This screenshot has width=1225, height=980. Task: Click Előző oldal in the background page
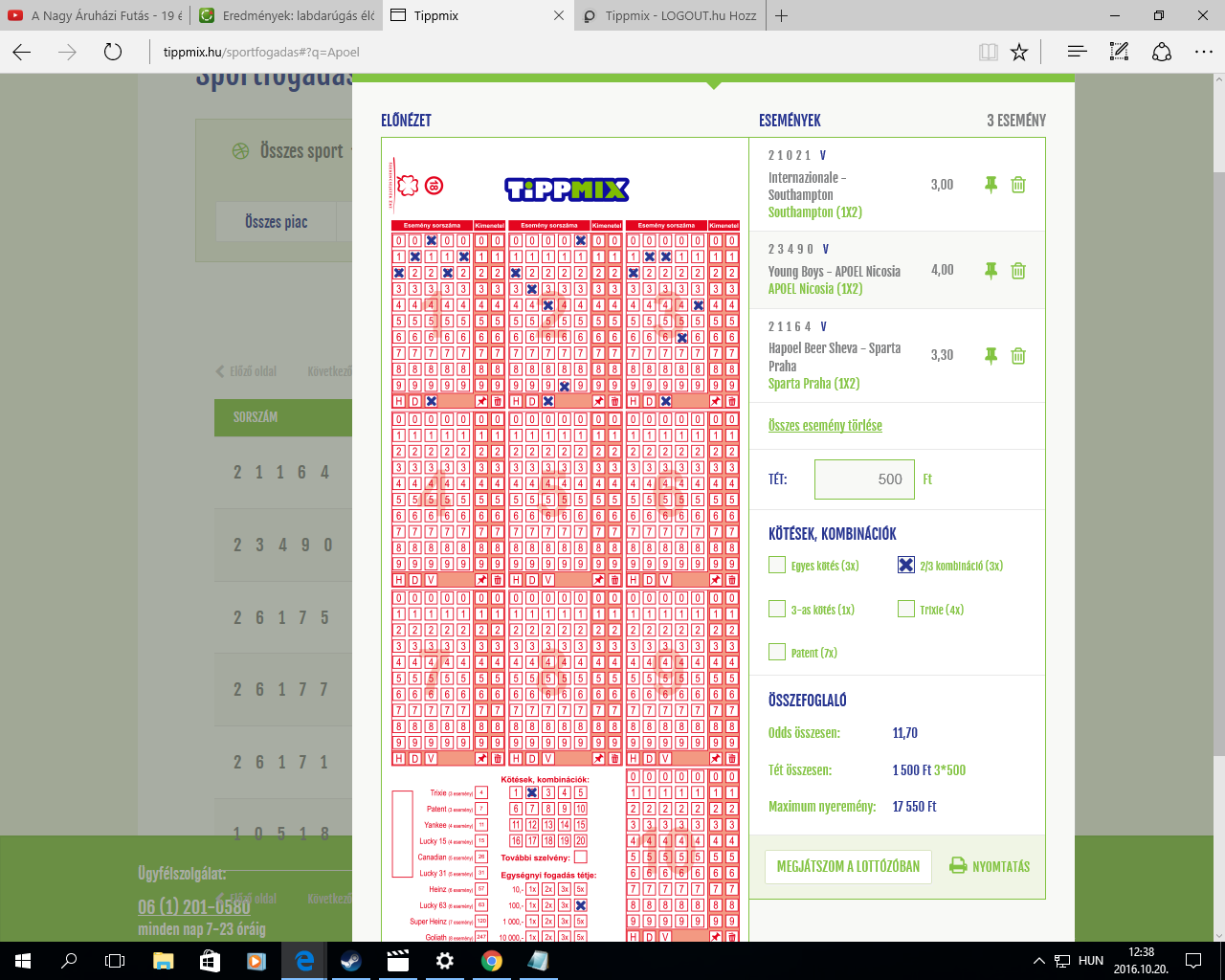[x=247, y=371]
